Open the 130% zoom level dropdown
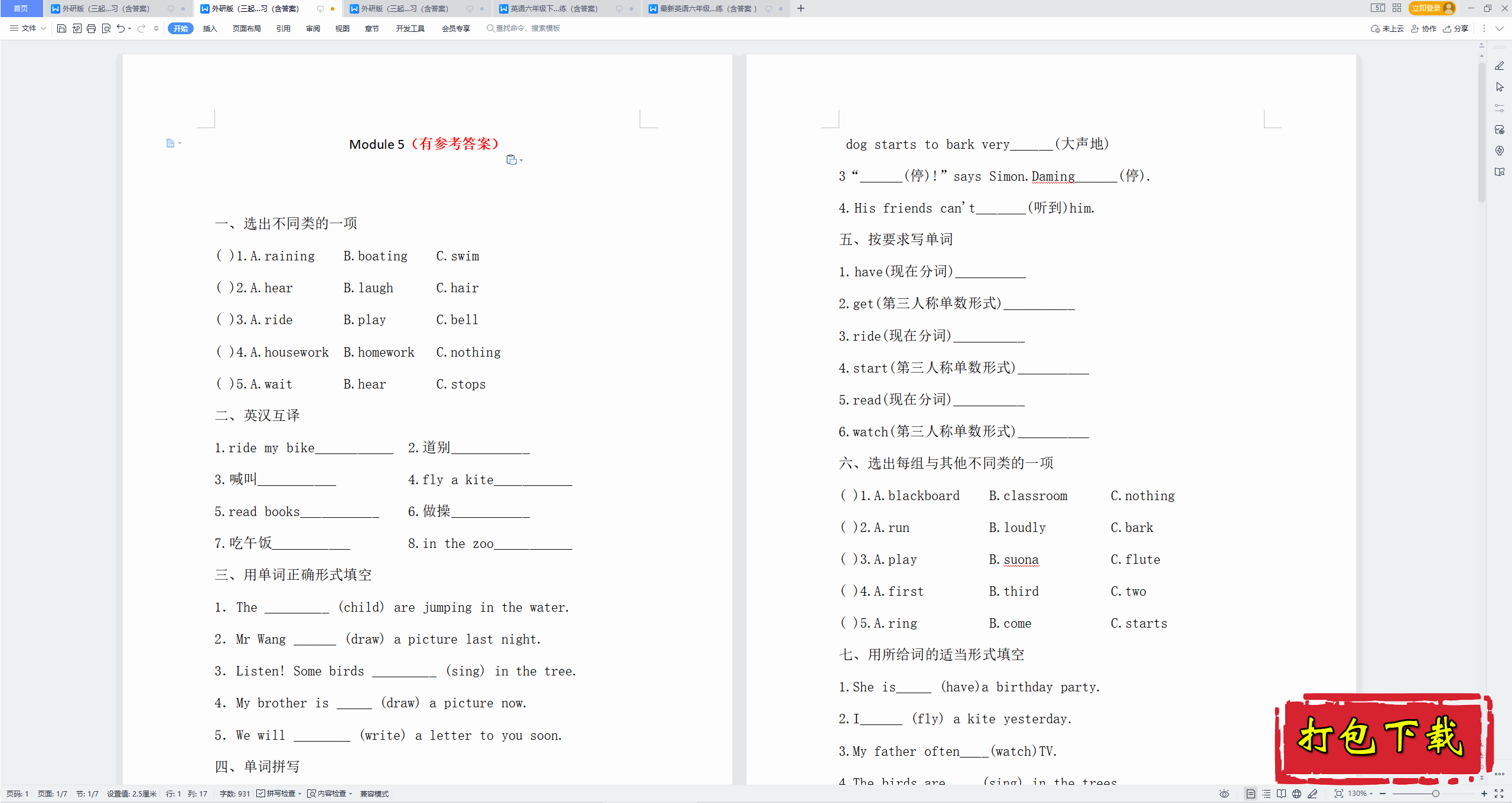 (x=1361, y=794)
